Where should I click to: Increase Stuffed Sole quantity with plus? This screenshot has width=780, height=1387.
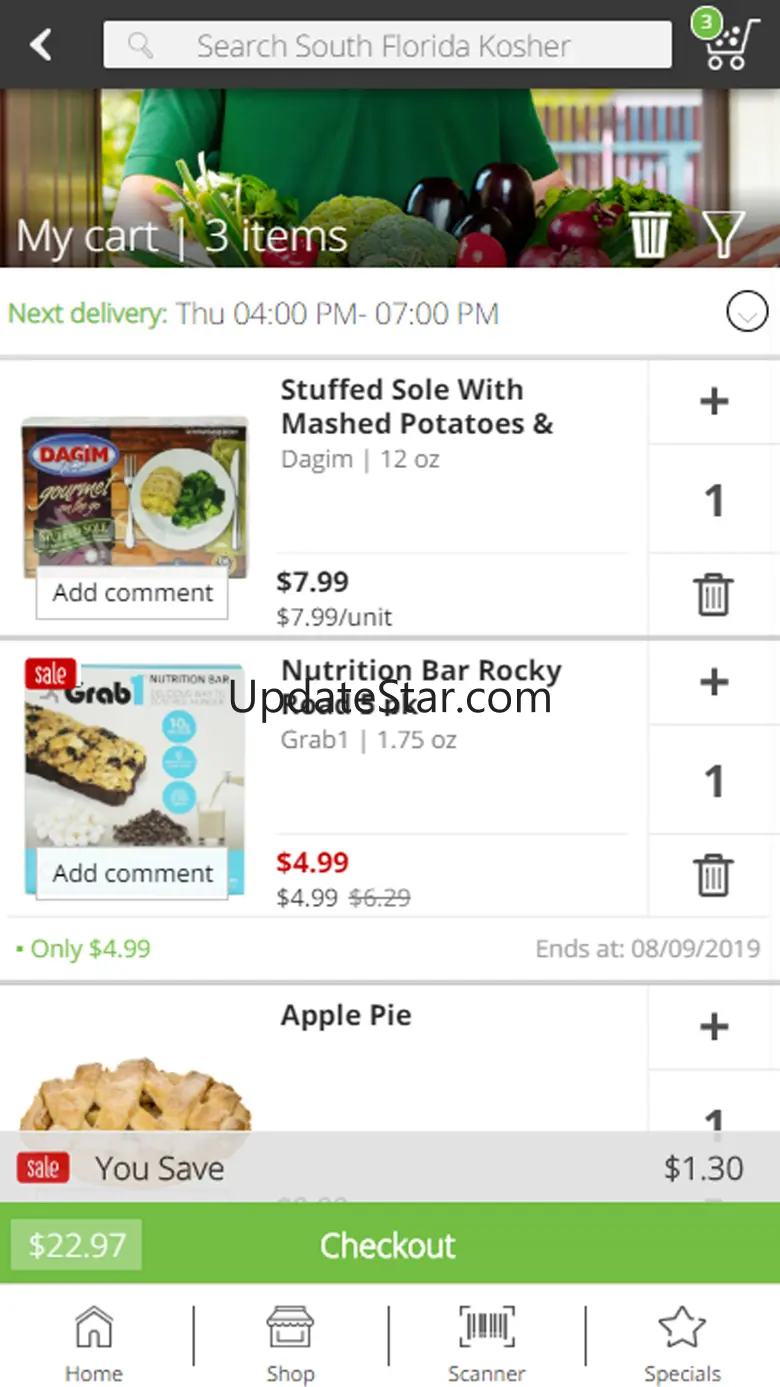tap(713, 402)
